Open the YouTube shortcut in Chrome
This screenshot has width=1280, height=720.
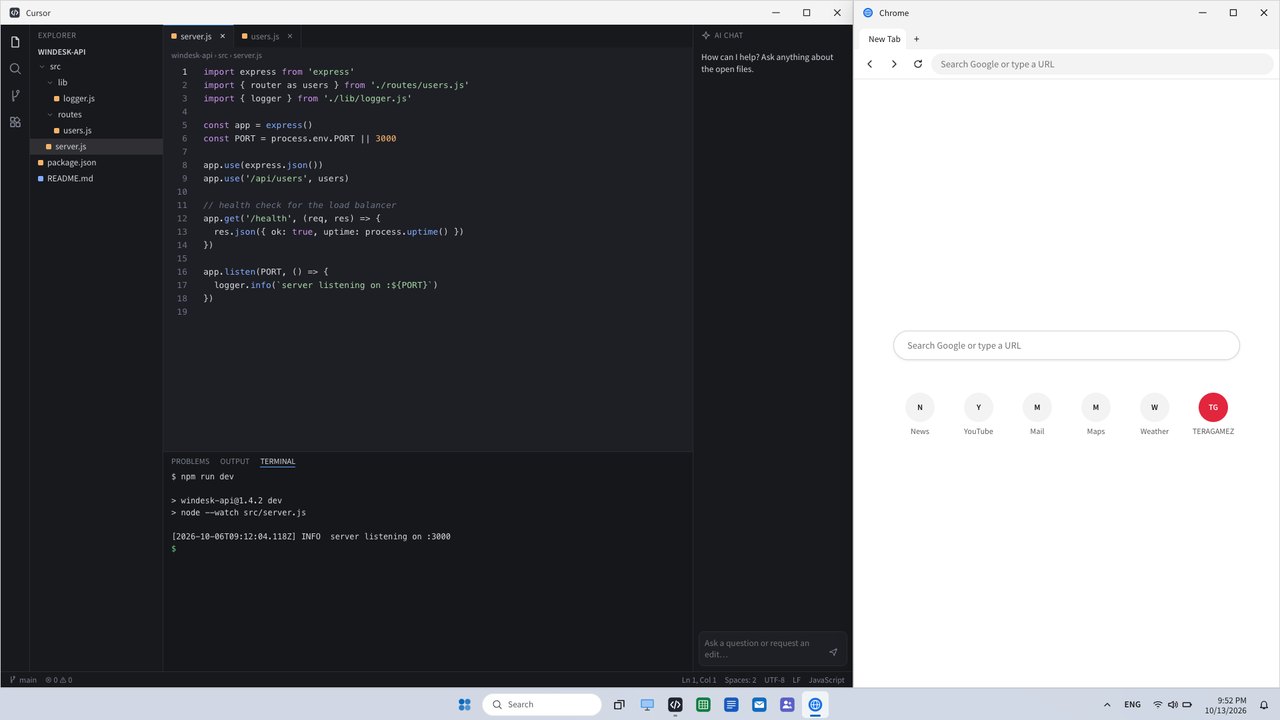point(978,414)
